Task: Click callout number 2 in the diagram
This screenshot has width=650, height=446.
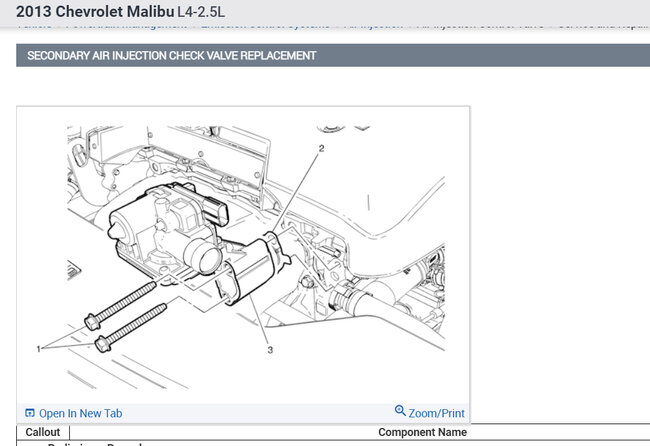Action: point(321,148)
